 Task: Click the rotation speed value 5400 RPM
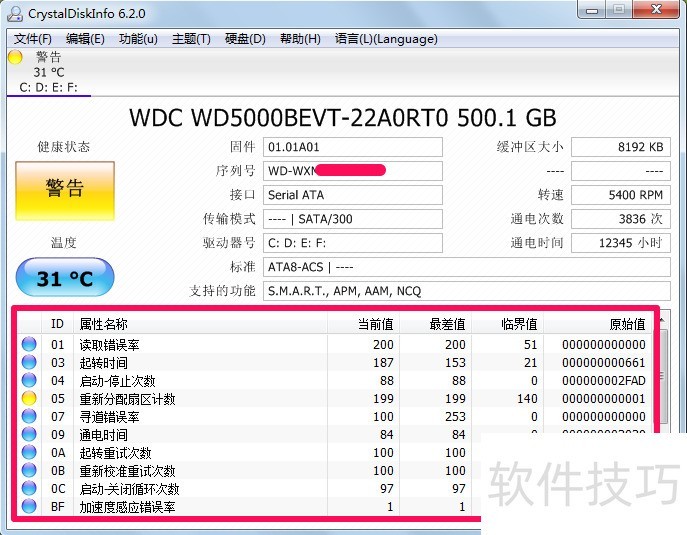point(621,195)
